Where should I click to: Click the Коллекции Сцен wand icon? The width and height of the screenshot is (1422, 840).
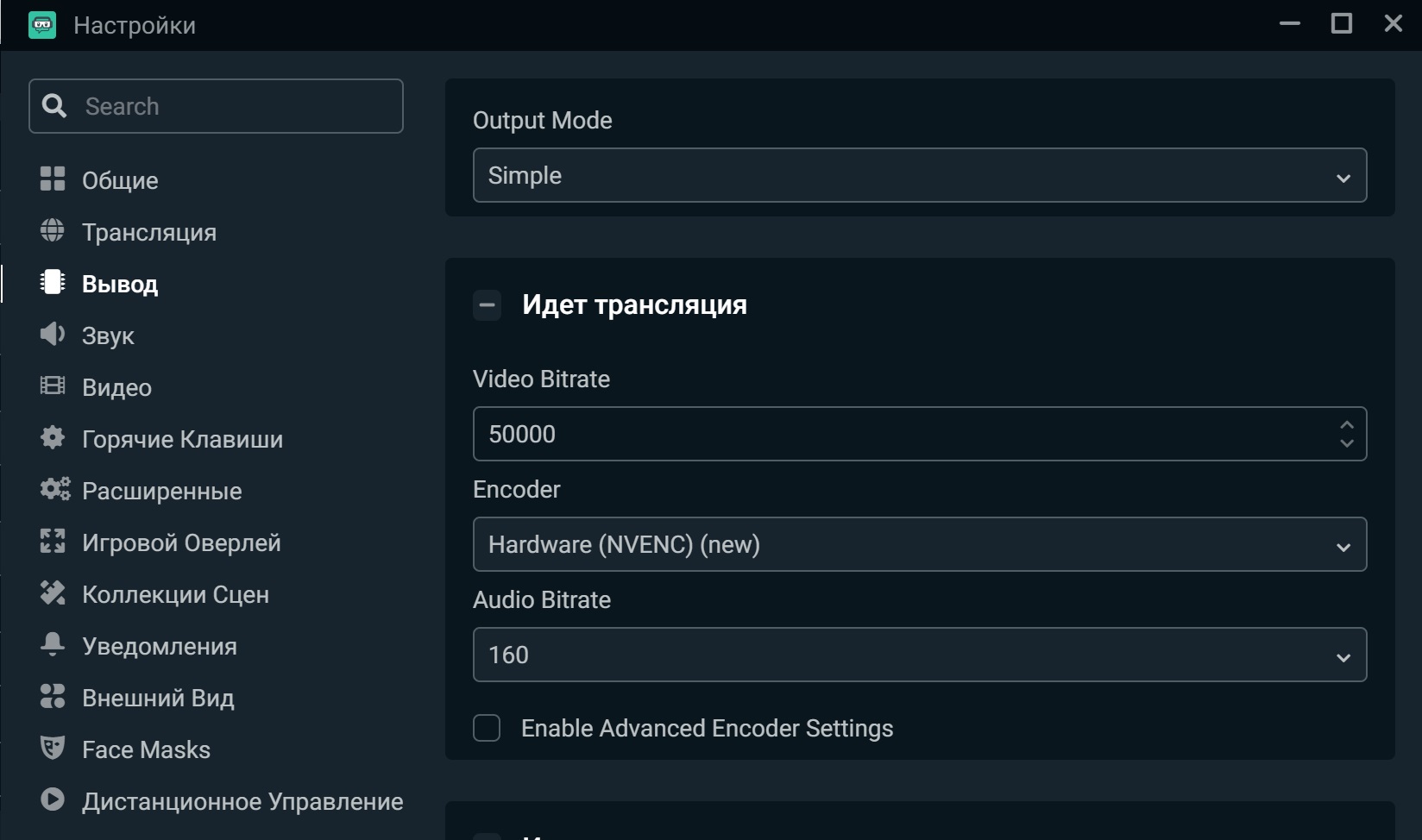coord(53,593)
